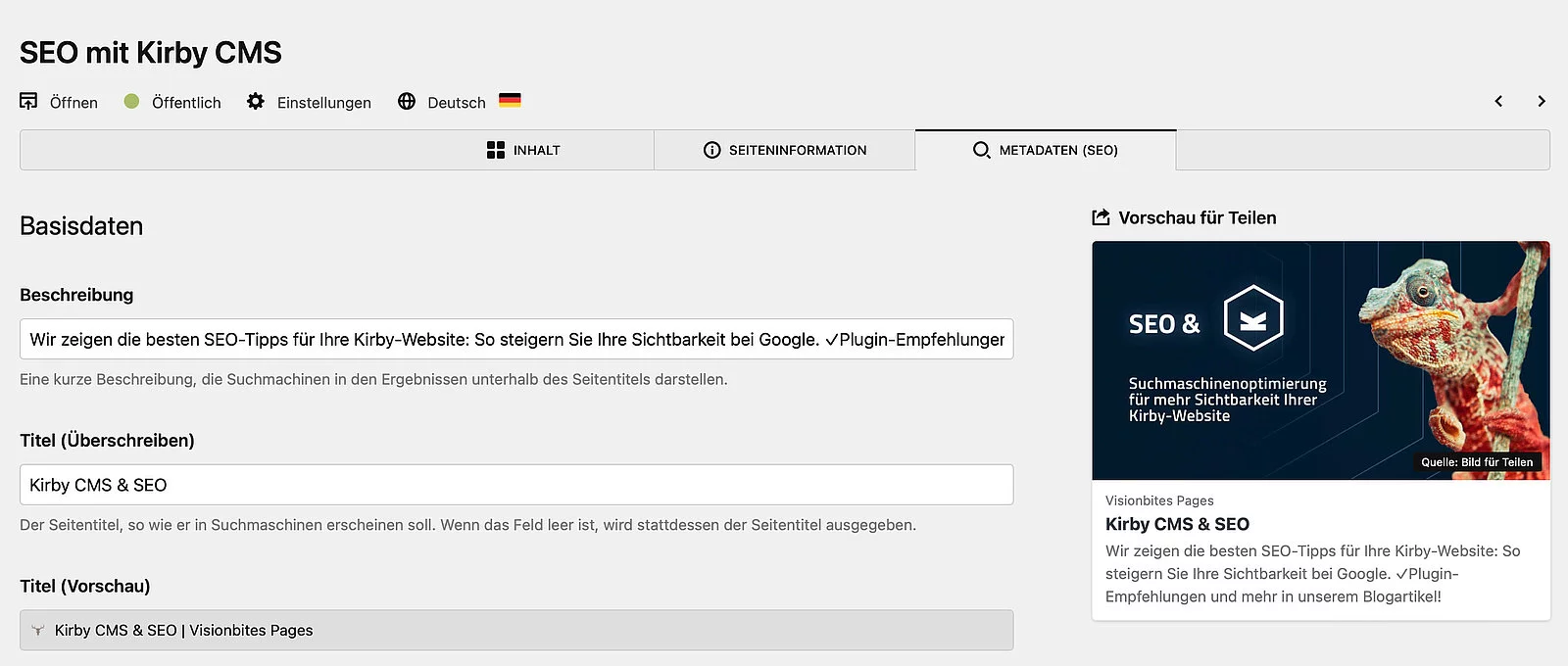The width and height of the screenshot is (1568, 666).
Task: Switch to the SEITENINFORMATION tab
Action: pos(785,150)
